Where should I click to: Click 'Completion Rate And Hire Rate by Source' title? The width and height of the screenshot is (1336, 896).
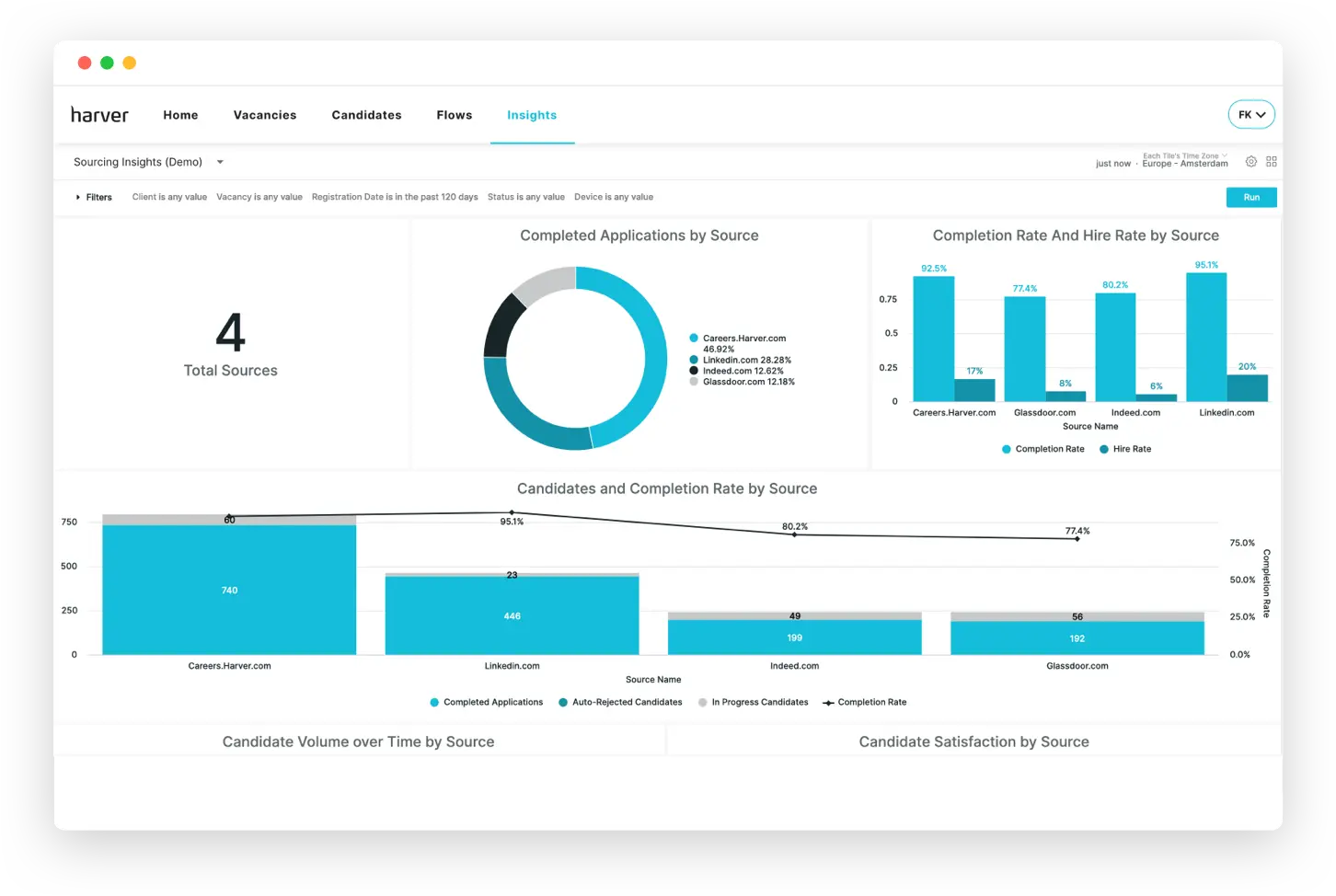coord(1076,235)
